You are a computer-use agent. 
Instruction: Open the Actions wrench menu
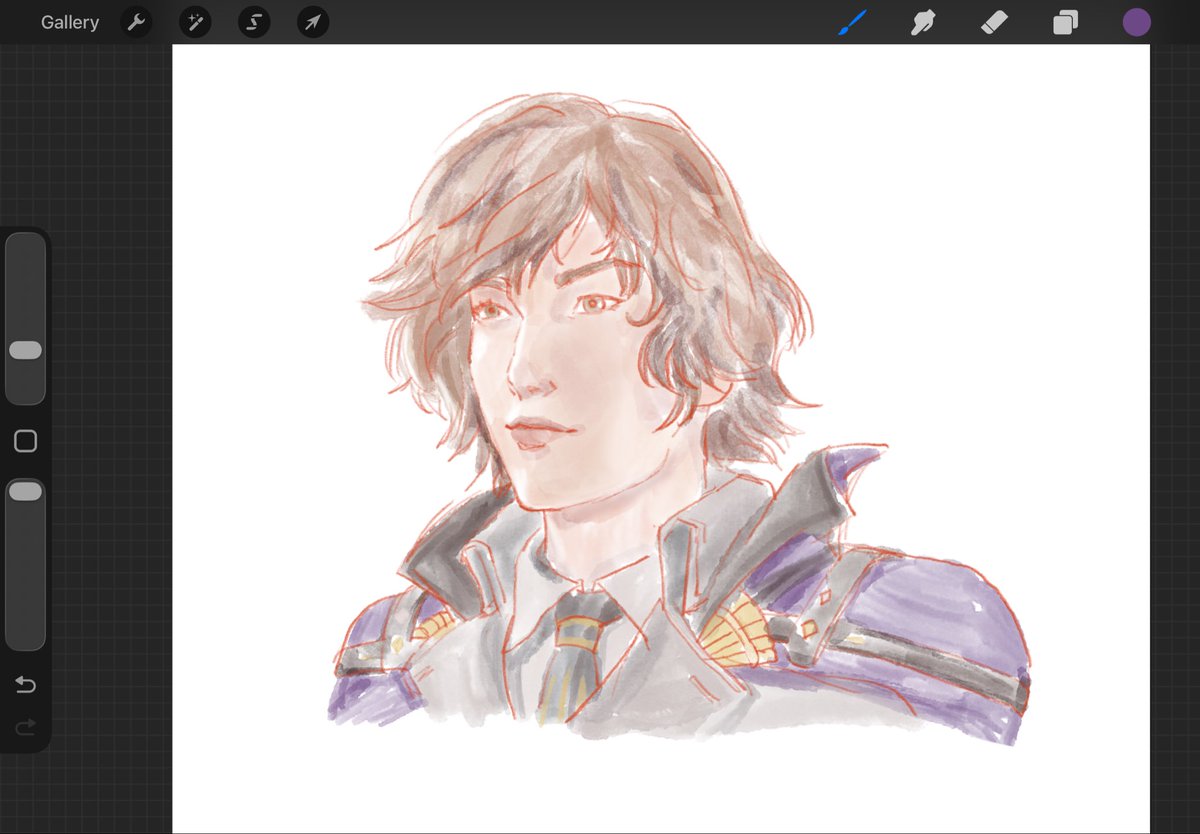click(x=136, y=22)
